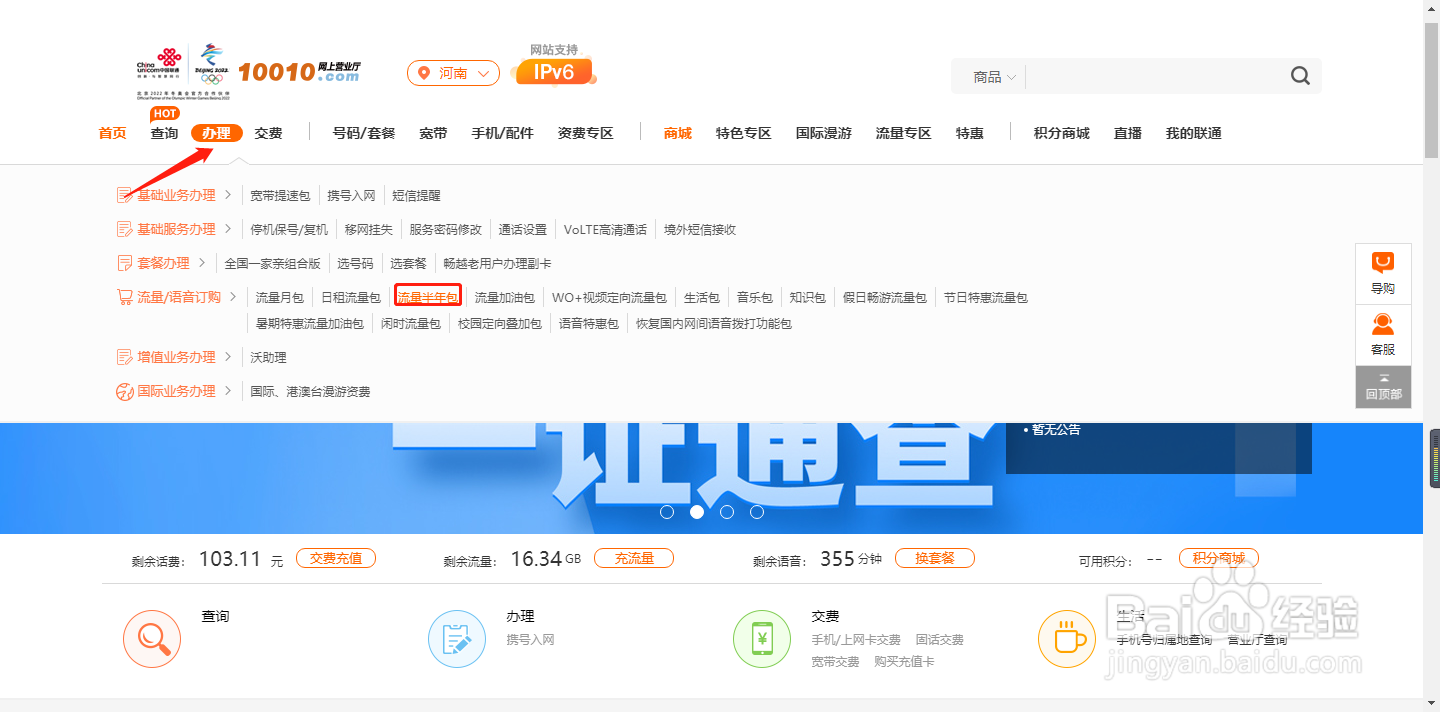
Task: Click the 查询 query magnifier circle icon
Action: point(152,638)
